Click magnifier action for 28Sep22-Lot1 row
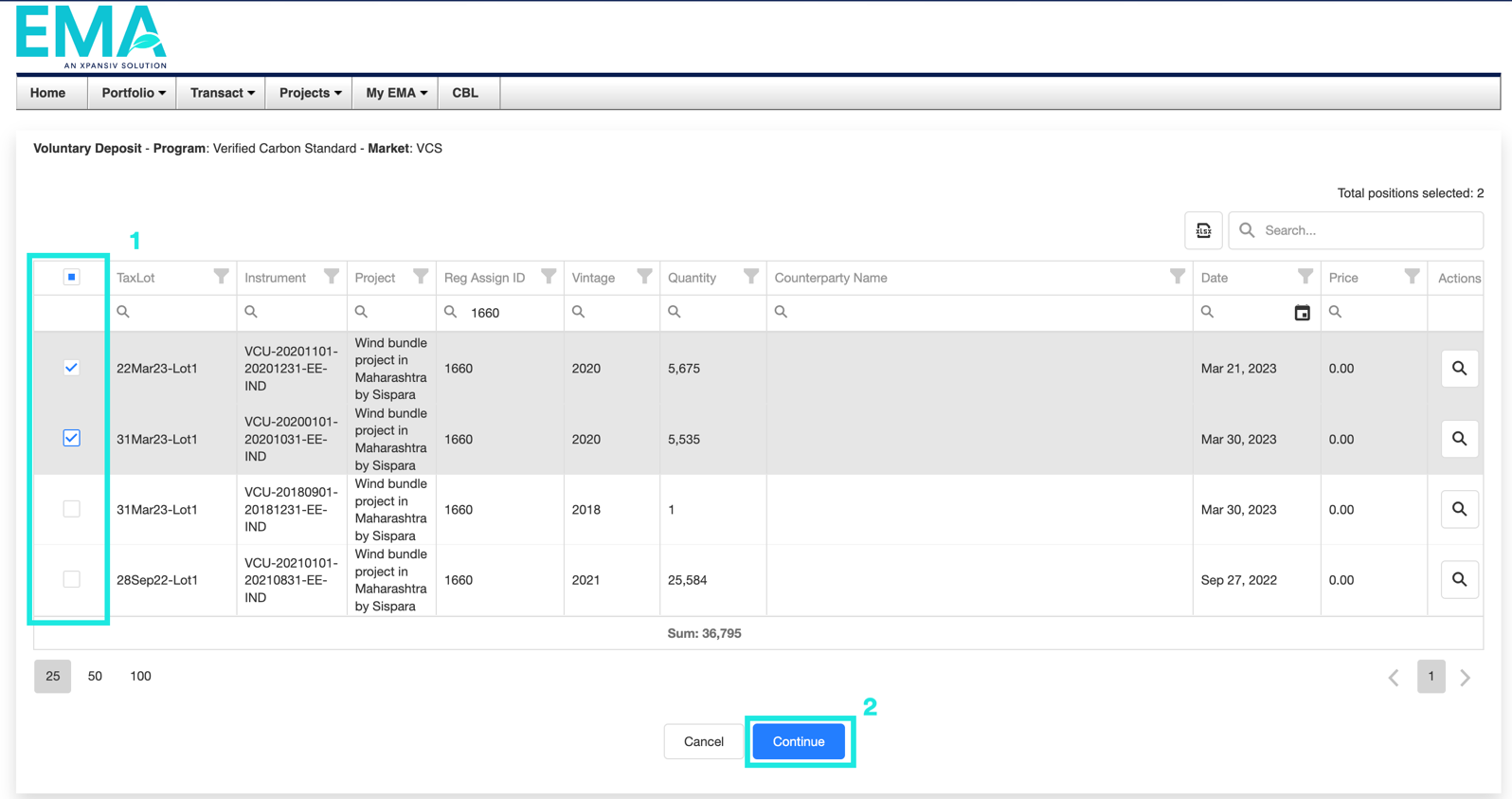The height and width of the screenshot is (799, 1512). coord(1459,580)
